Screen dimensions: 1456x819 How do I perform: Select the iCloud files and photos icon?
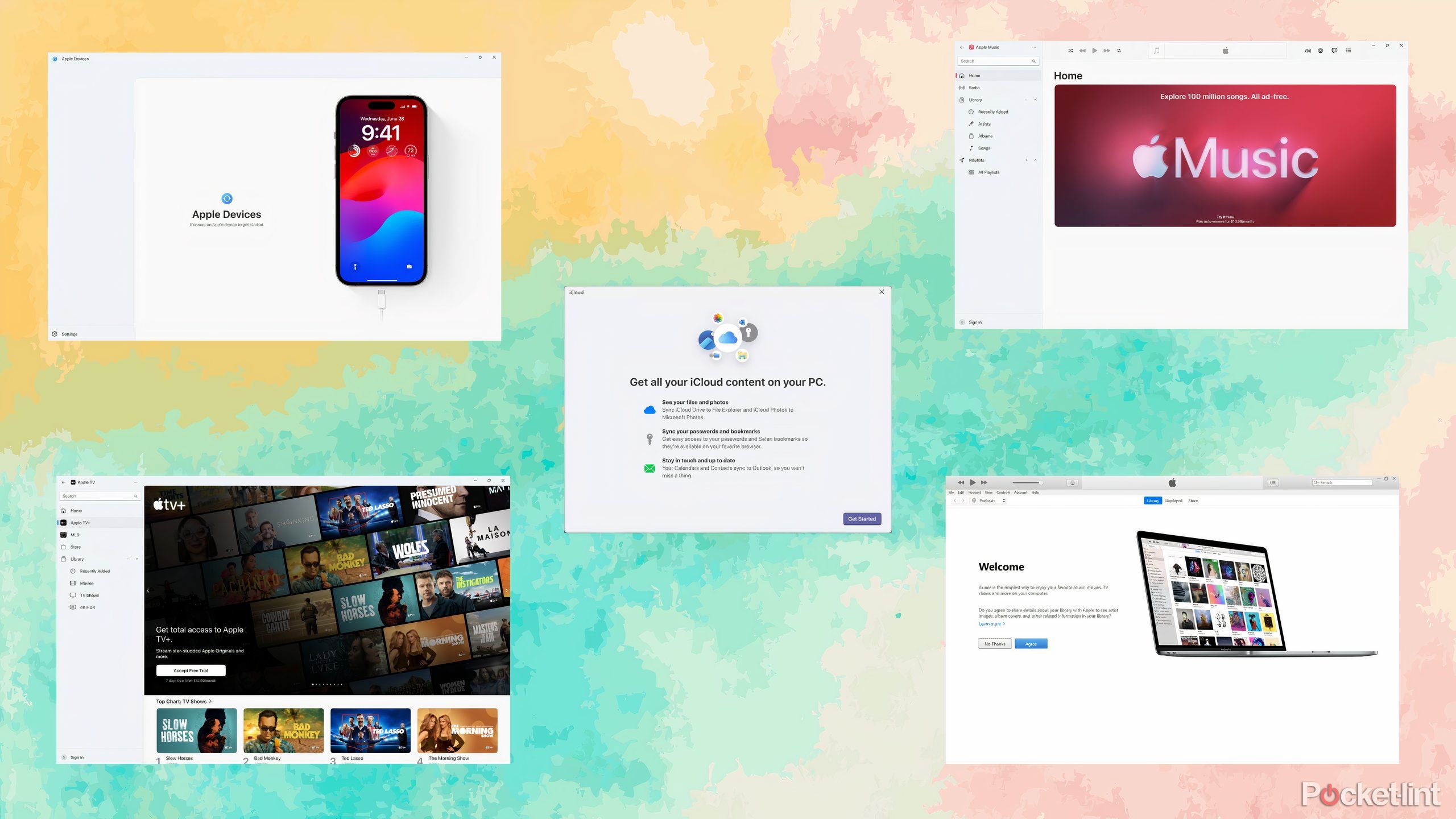point(649,409)
